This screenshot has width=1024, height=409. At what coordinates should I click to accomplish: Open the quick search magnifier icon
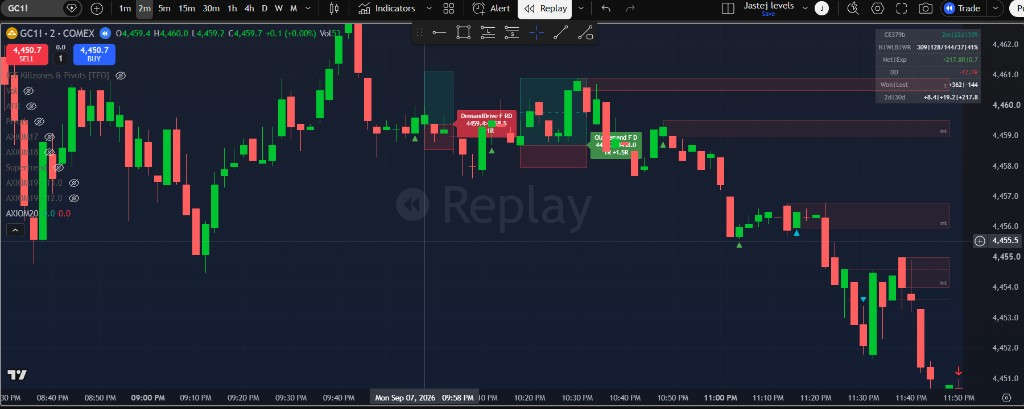(853, 8)
